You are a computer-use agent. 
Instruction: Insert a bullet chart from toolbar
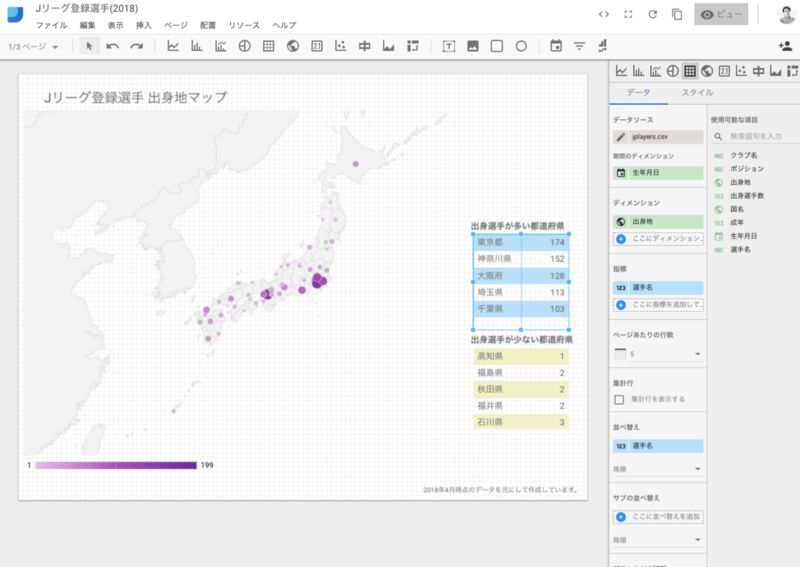pyautogui.click(x=364, y=46)
